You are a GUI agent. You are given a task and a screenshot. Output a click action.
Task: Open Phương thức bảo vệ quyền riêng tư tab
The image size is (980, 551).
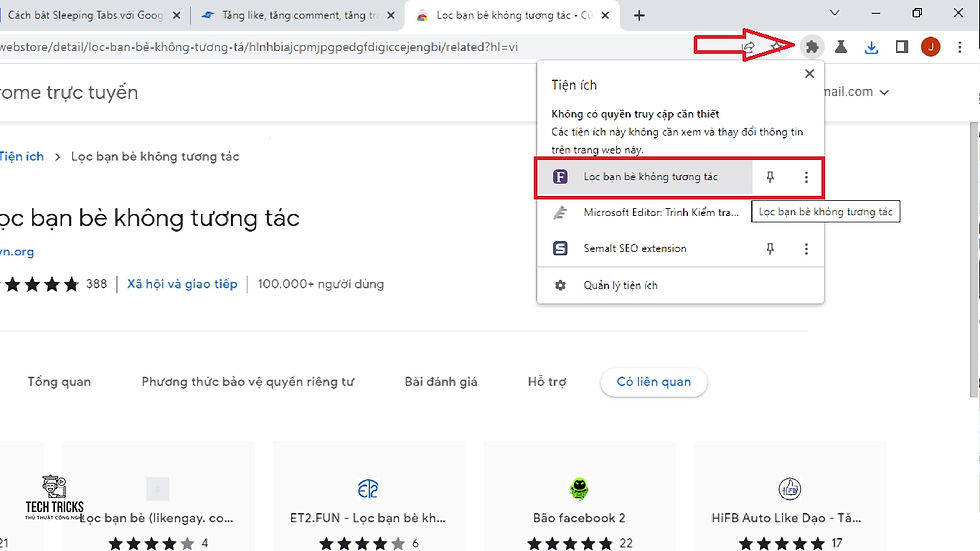tap(248, 382)
